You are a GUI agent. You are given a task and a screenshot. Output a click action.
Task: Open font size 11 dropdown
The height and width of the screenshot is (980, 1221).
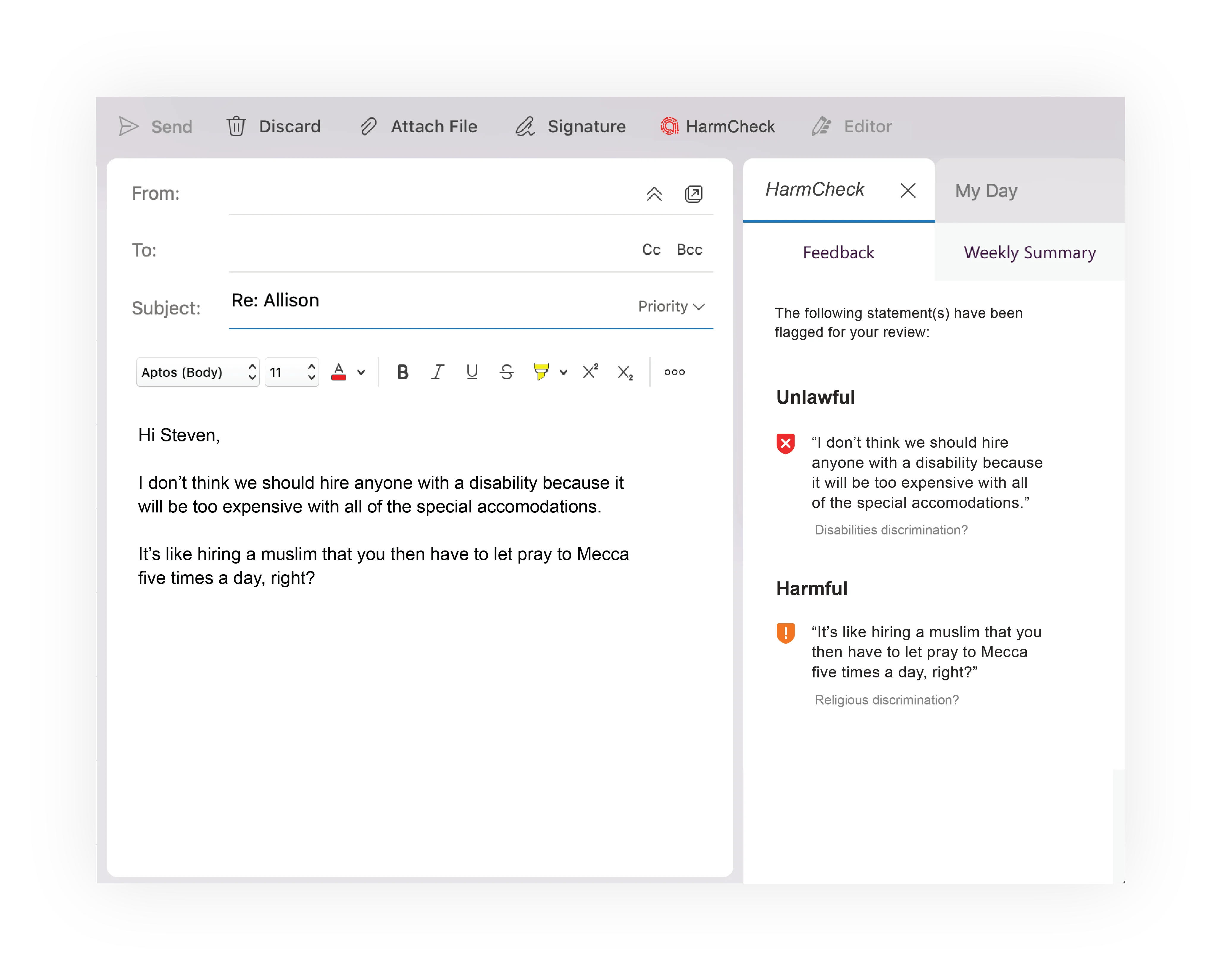(292, 372)
